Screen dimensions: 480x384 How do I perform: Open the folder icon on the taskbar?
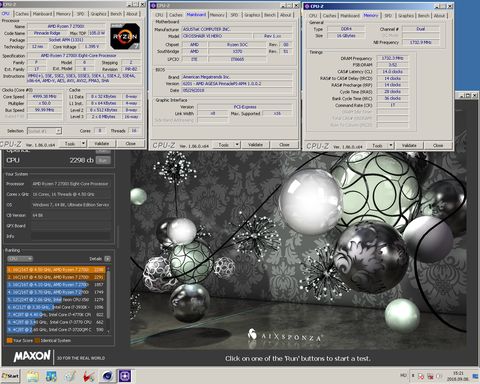click(33, 376)
